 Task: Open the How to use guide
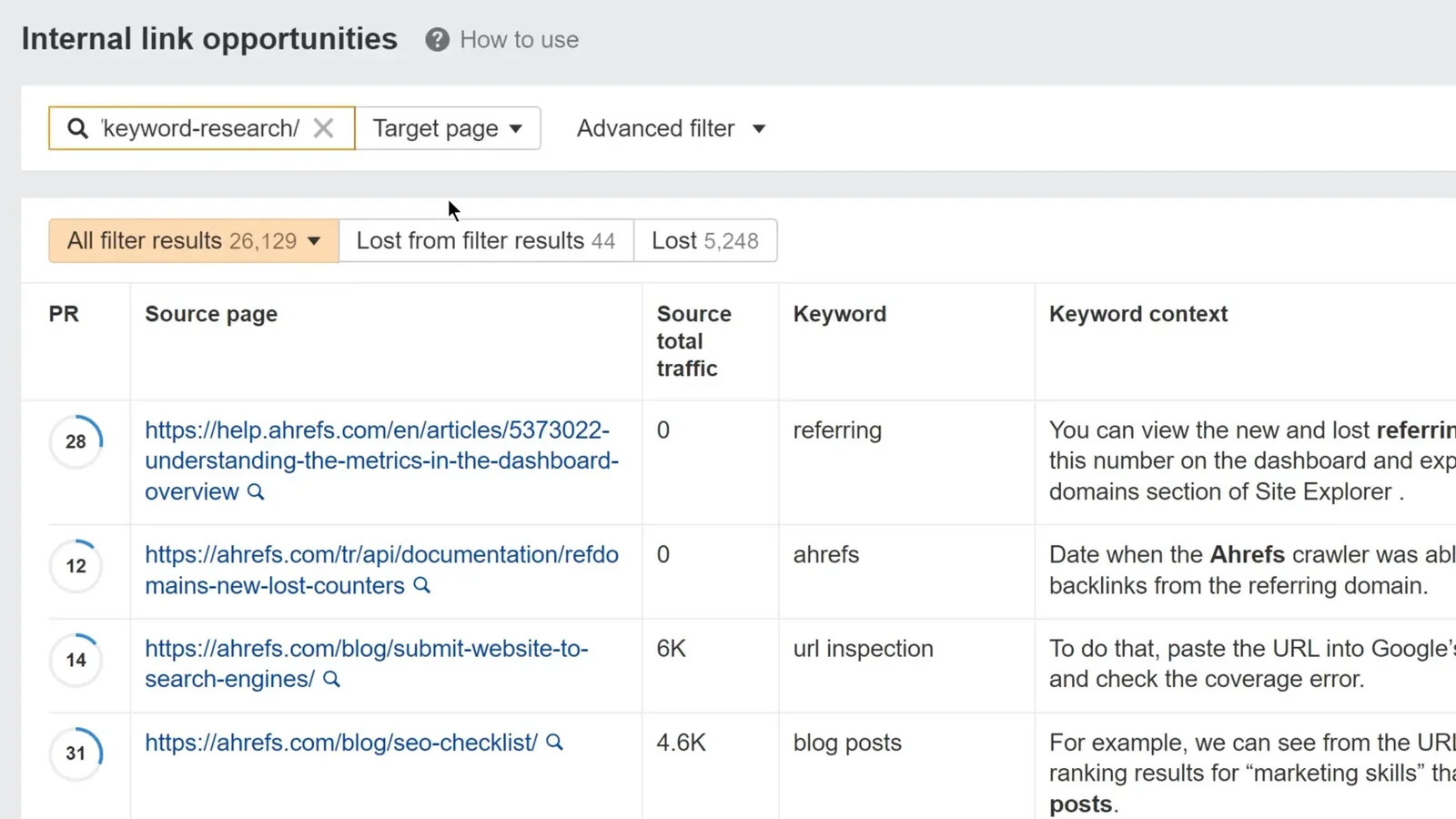click(x=519, y=40)
